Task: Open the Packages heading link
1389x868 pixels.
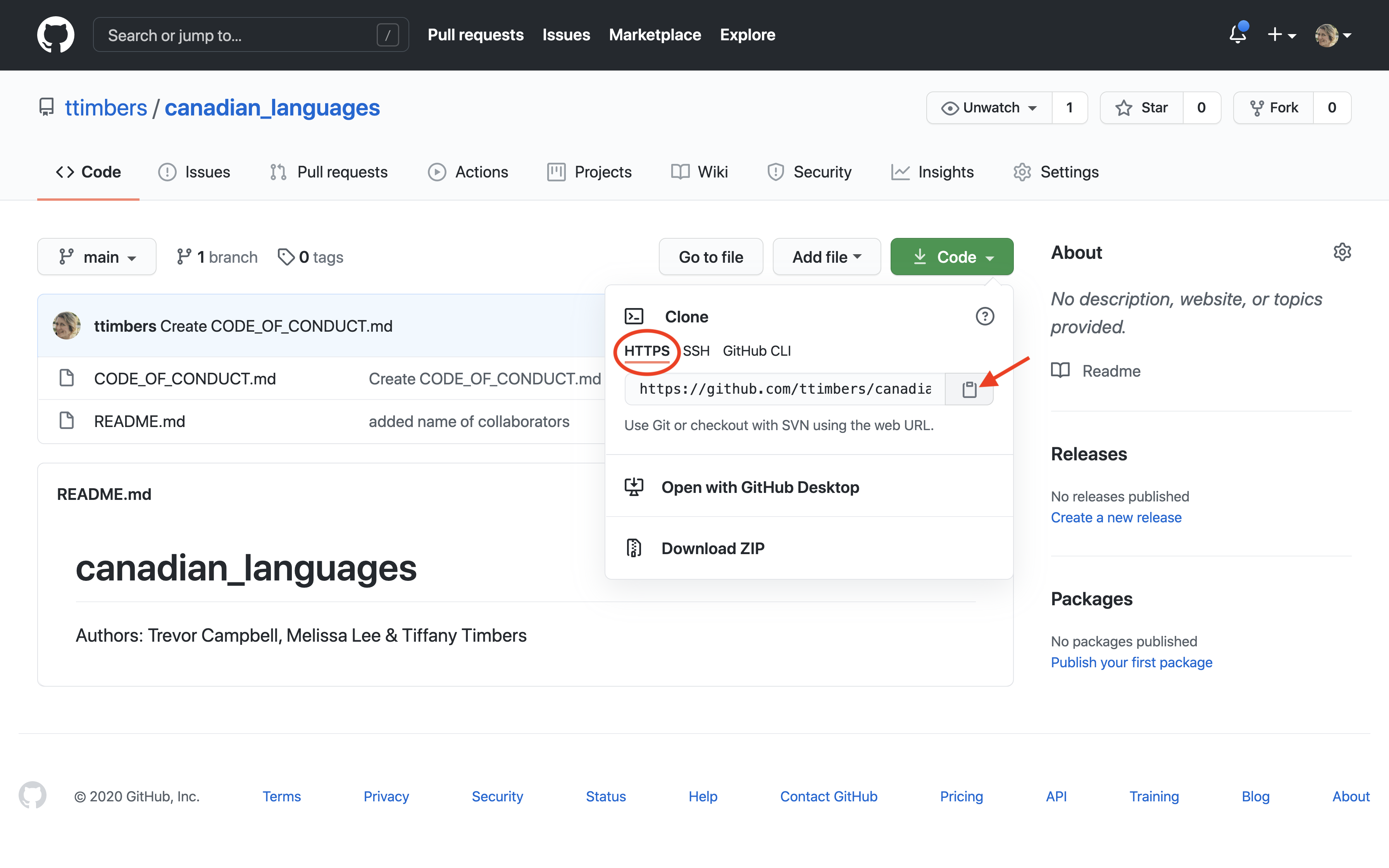Action: pos(1091,599)
